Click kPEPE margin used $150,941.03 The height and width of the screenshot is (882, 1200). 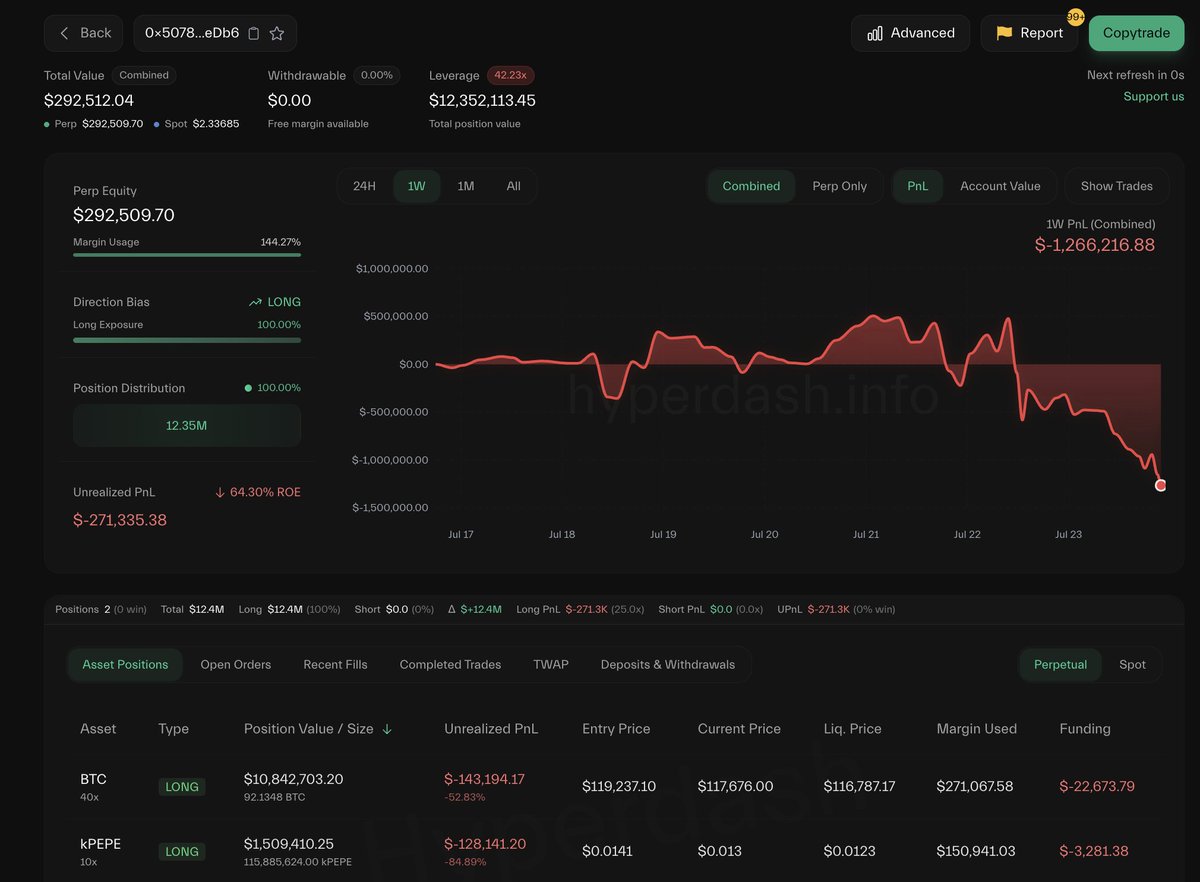[x=976, y=852]
